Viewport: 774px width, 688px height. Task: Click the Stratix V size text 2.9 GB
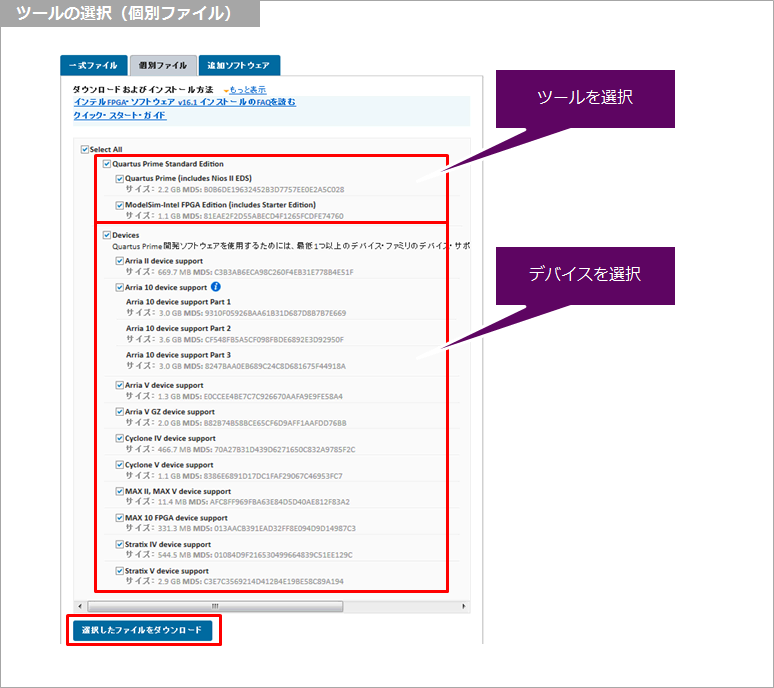[170, 581]
